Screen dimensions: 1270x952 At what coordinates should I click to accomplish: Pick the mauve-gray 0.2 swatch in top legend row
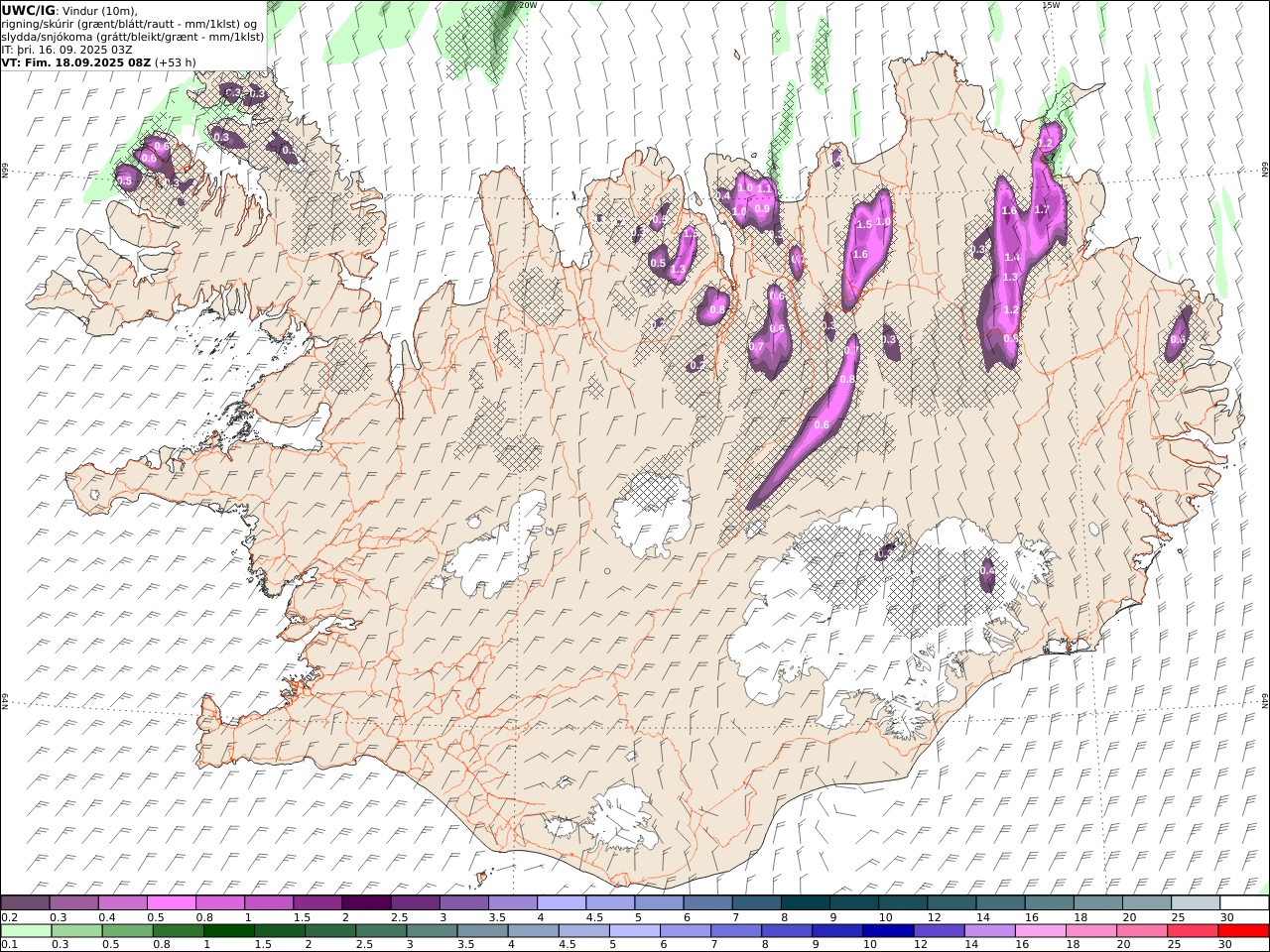point(26,902)
